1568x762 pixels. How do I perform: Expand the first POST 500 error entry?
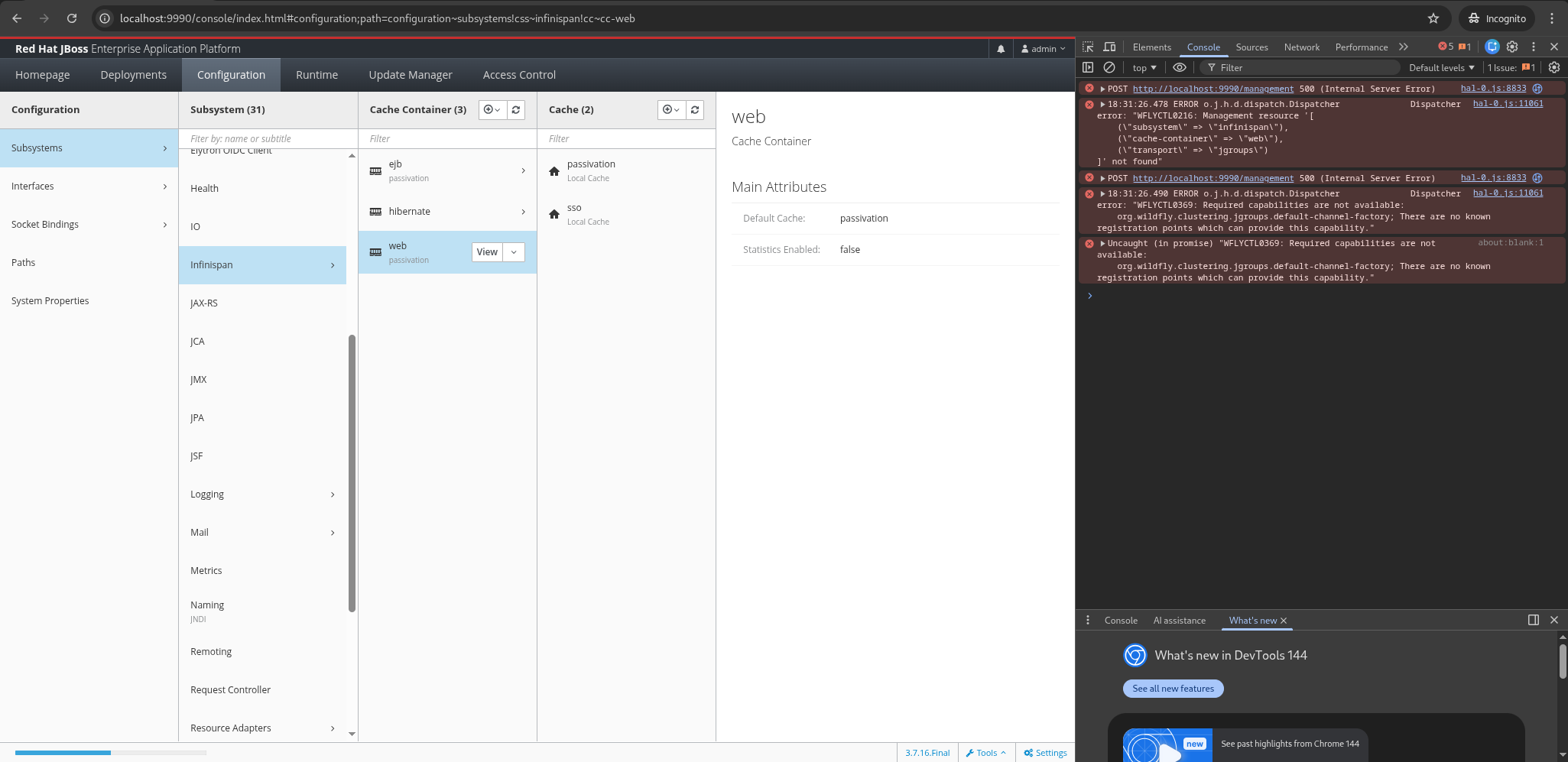pyautogui.click(x=1102, y=89)
